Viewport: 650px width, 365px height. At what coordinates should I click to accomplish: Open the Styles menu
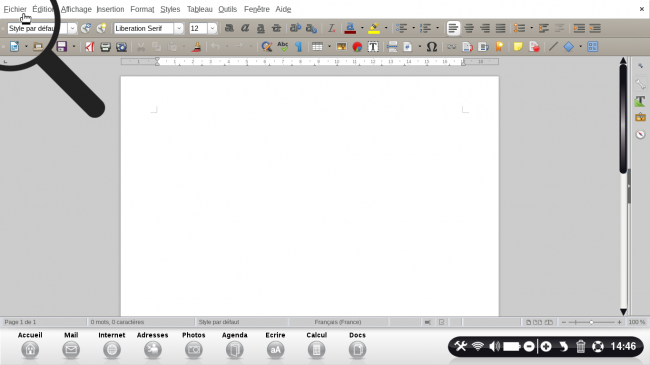pos(170,9)
